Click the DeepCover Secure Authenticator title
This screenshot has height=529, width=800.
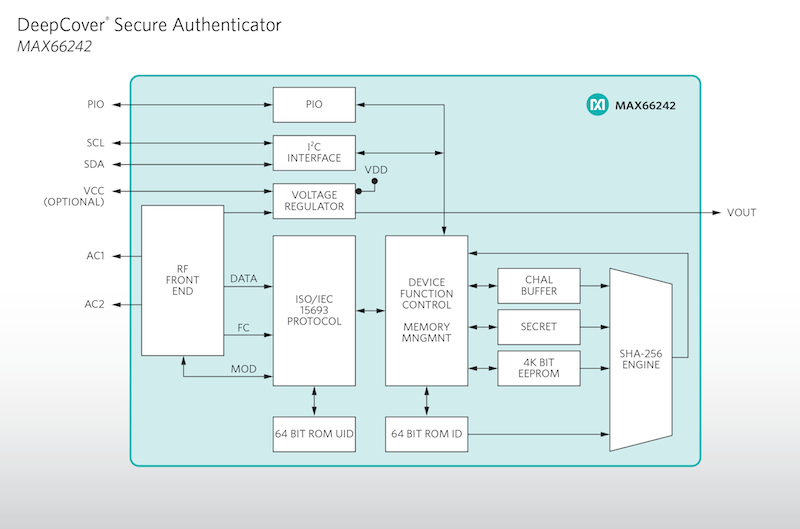click(x=149, y=25)
